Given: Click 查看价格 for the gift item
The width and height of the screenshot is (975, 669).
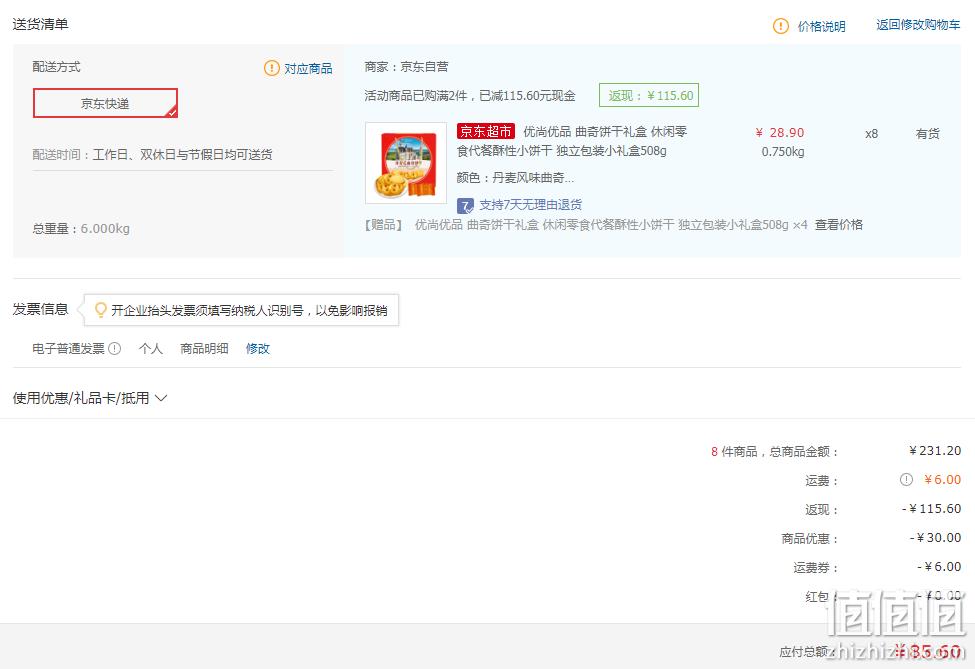Looking at the screenshot, I should point(839,224).
